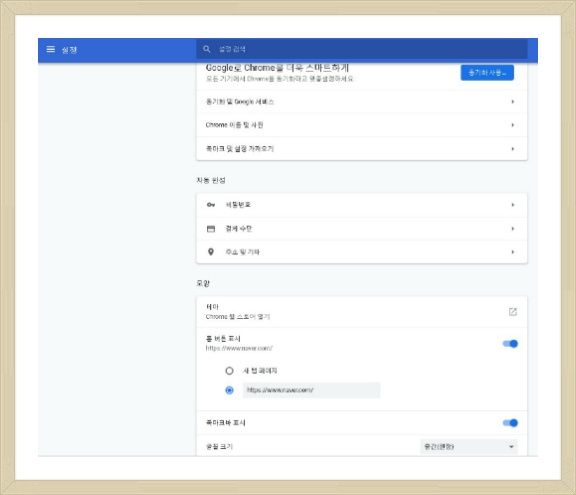Expand arrow on 동기화 및 Google 서비스
The width and height of the screenshot is (576, 495).
click(x=512, y=102)
